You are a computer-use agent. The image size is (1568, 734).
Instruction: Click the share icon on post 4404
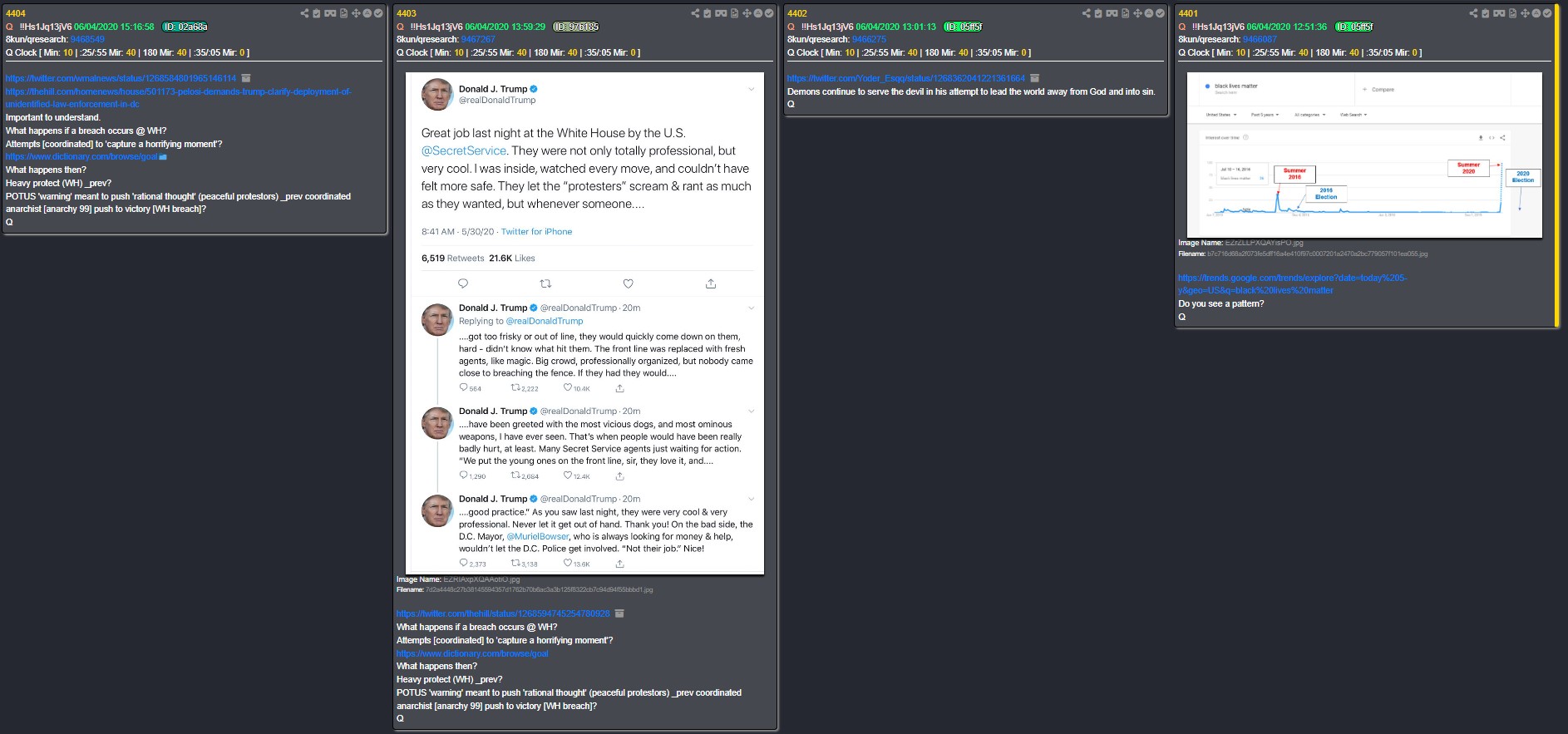[304, 13]
